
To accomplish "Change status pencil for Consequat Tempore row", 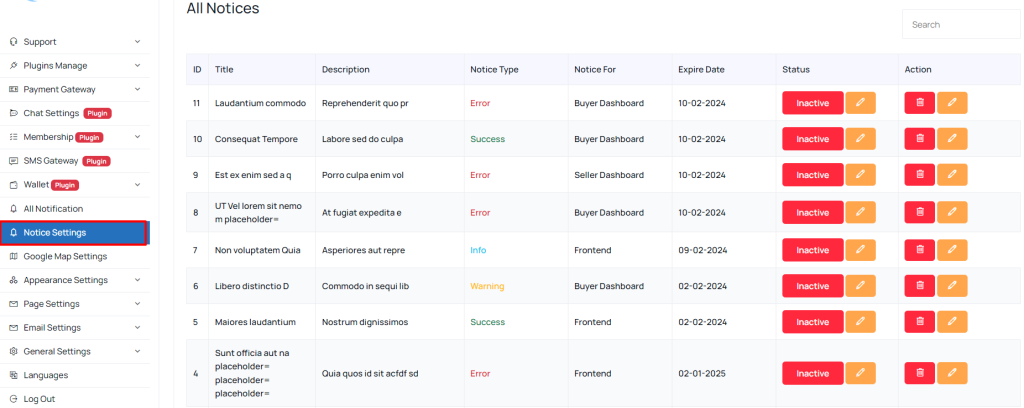I will [861, 138].
